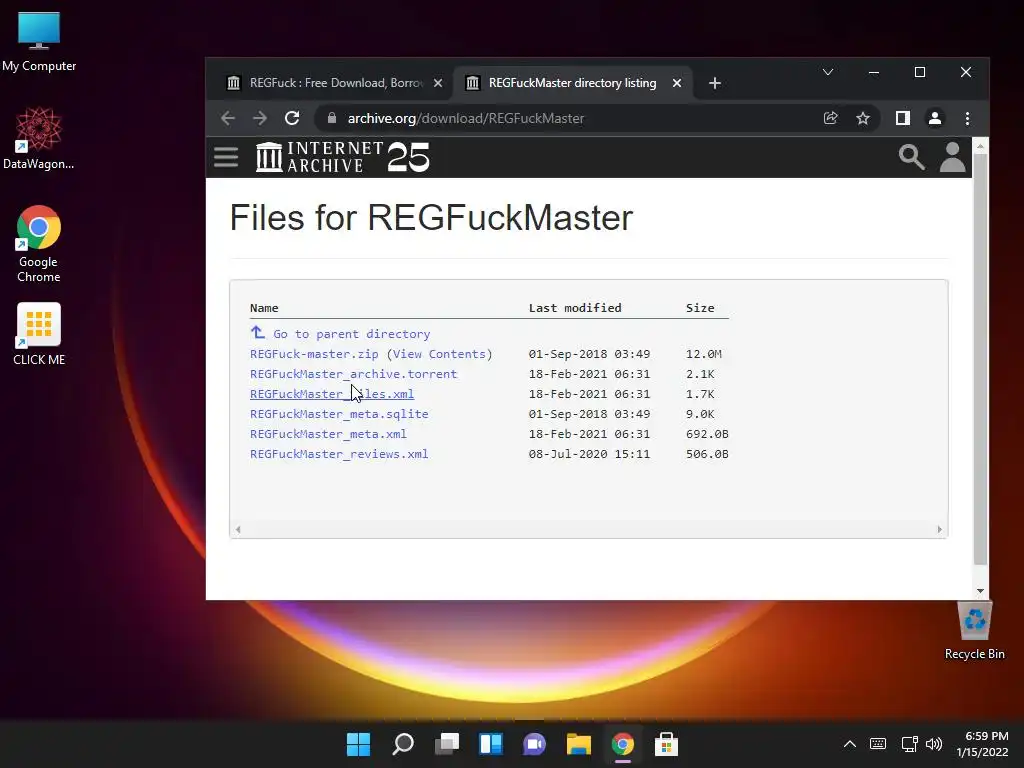The image size is (1024, 768).
Task: Open the Internet Archive hamburger menu
Action: (226, 157)
